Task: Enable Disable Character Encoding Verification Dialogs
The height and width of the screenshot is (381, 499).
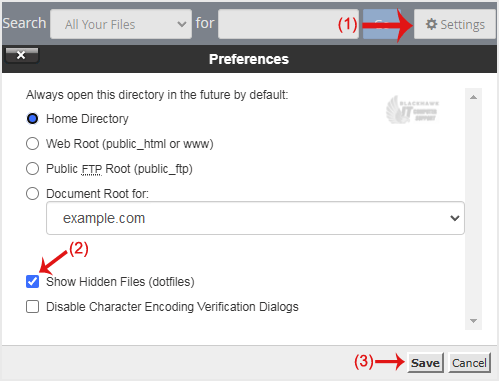Action: coord(32,307)
